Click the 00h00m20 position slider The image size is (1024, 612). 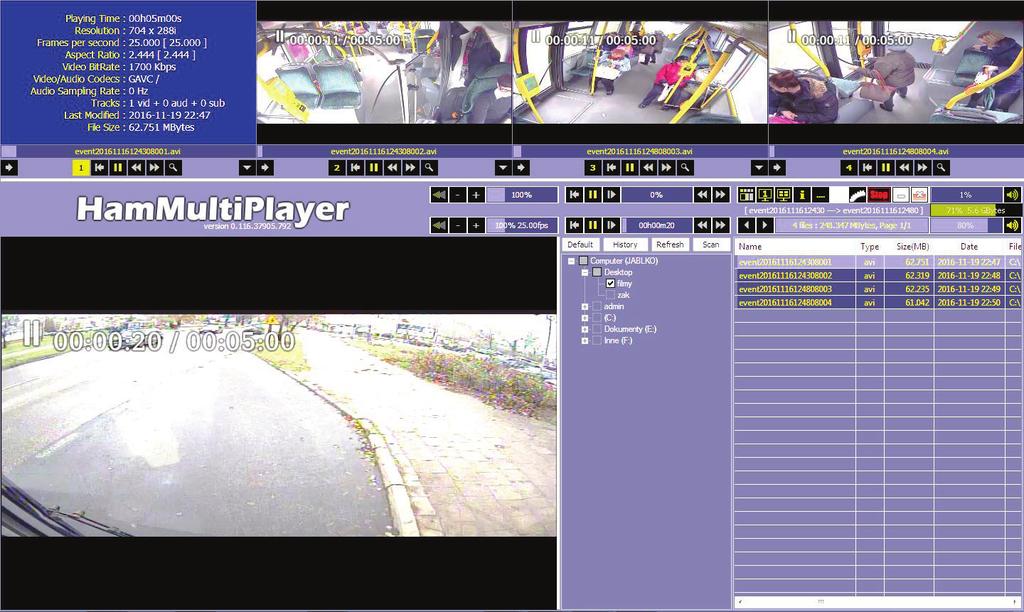coord(656,225)
